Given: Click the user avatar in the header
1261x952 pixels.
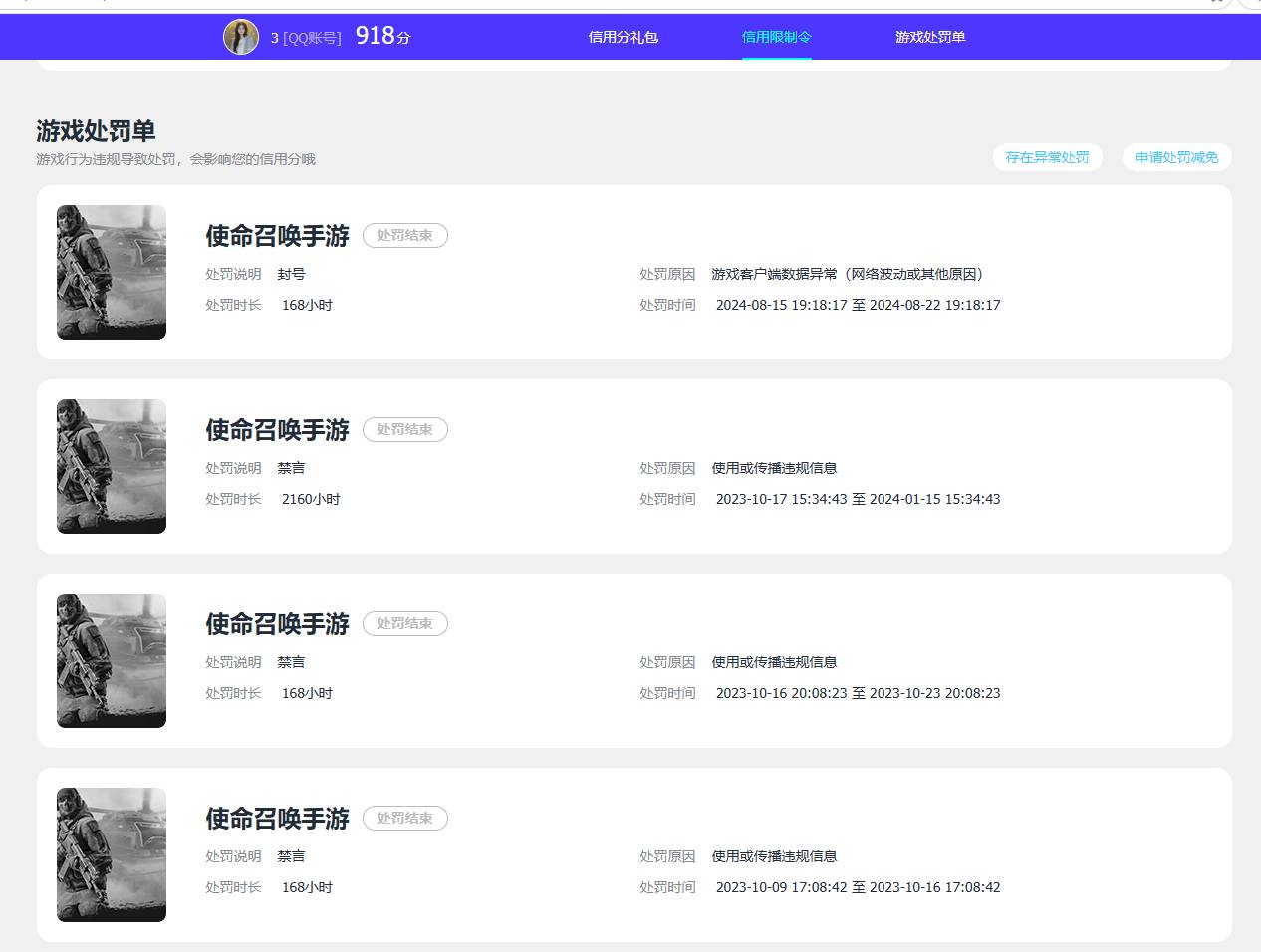Looking at the screenshot, I should [x=240, y=37].
